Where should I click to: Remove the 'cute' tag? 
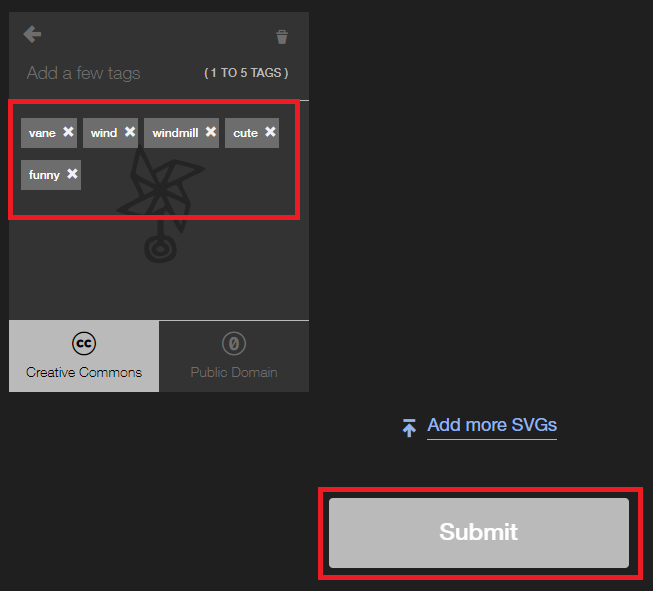pos(270,132)
